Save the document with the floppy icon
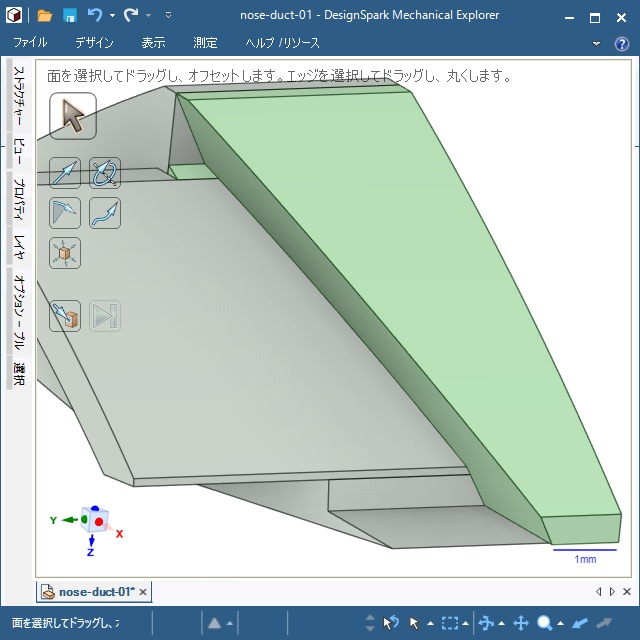The image size is (640, 640). [x=70, y=16]
